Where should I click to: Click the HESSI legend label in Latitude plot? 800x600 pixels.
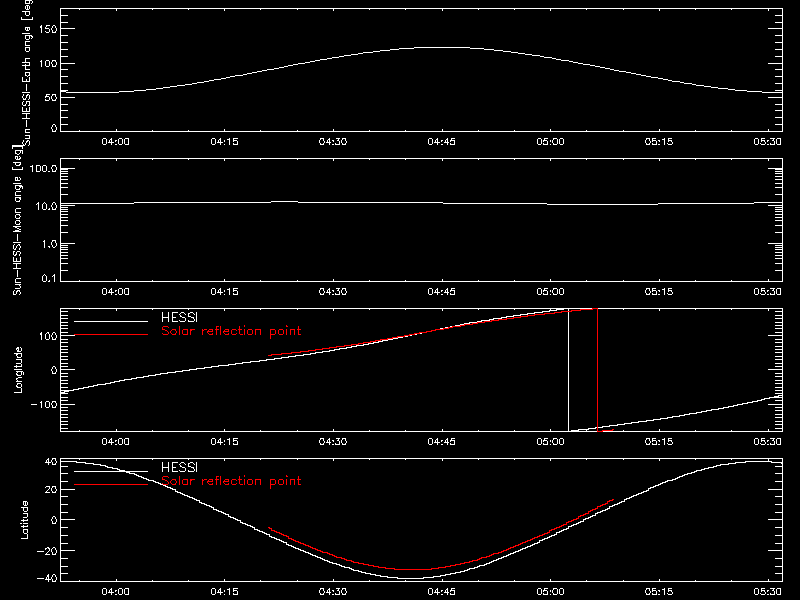click(179, 467)
